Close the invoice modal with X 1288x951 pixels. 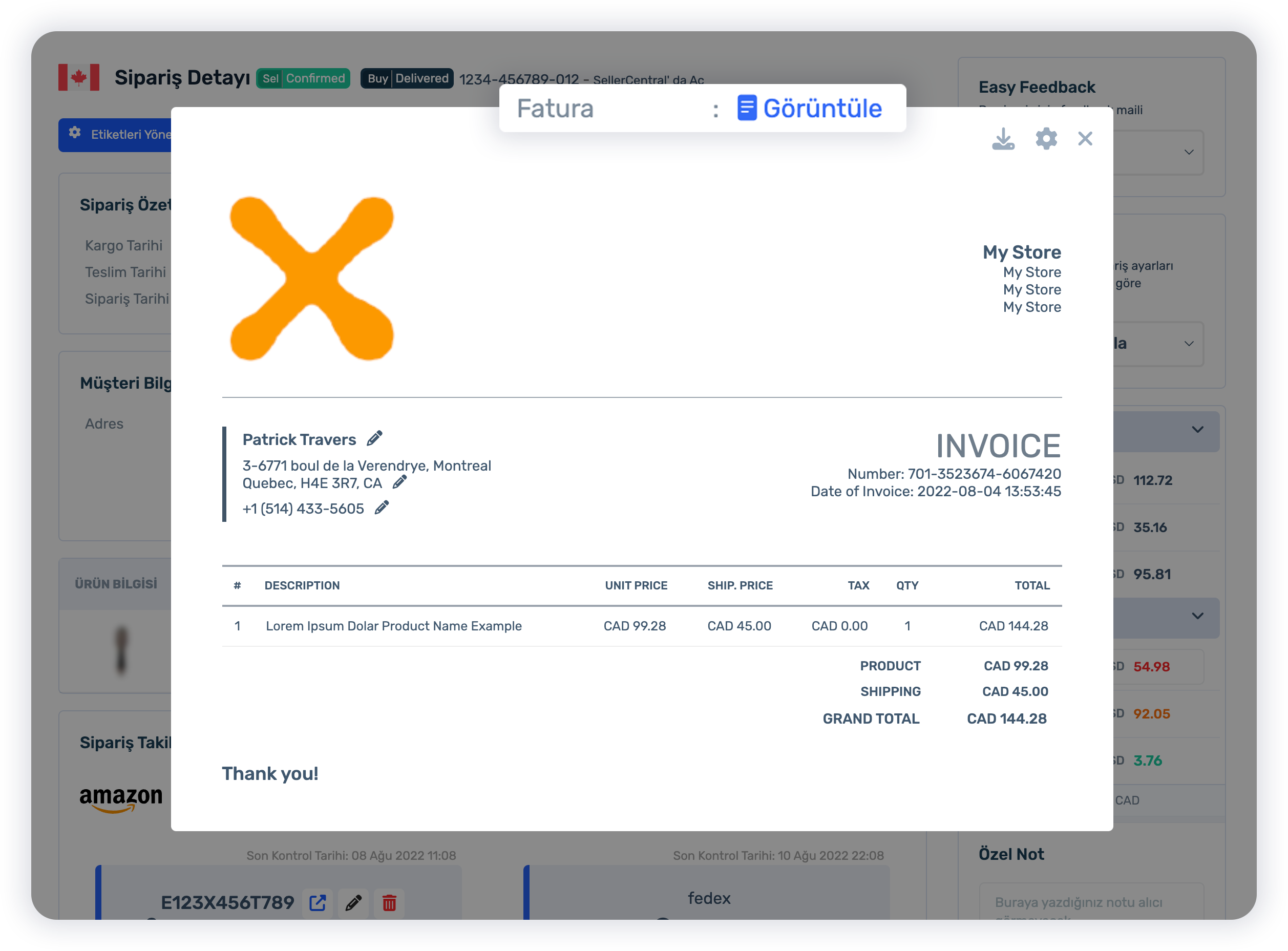pyautogui.click(x=1085, y=139)
